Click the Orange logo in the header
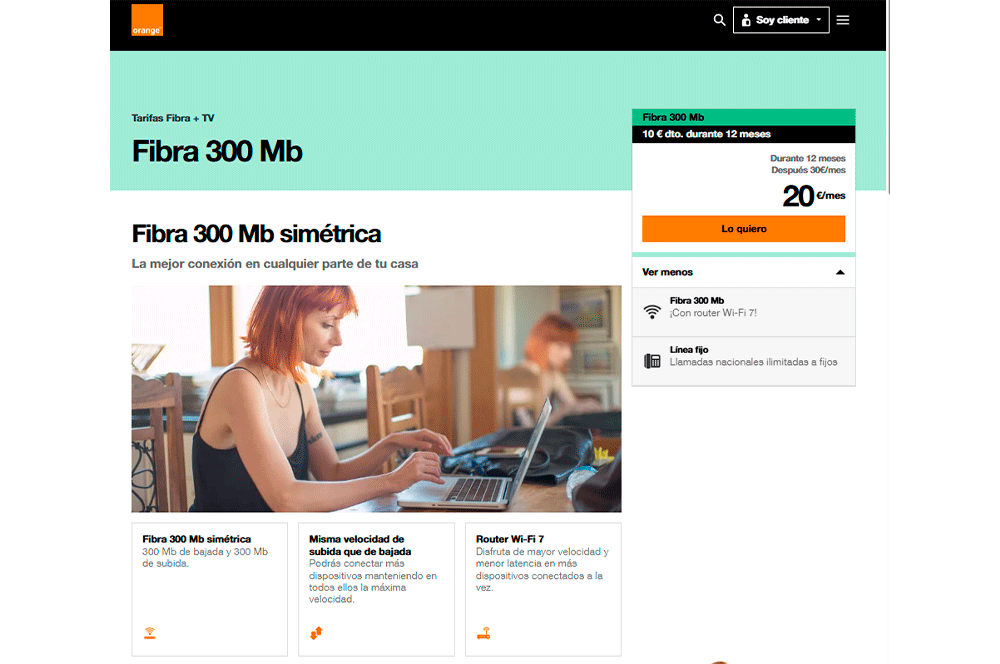 pos(146,20)
